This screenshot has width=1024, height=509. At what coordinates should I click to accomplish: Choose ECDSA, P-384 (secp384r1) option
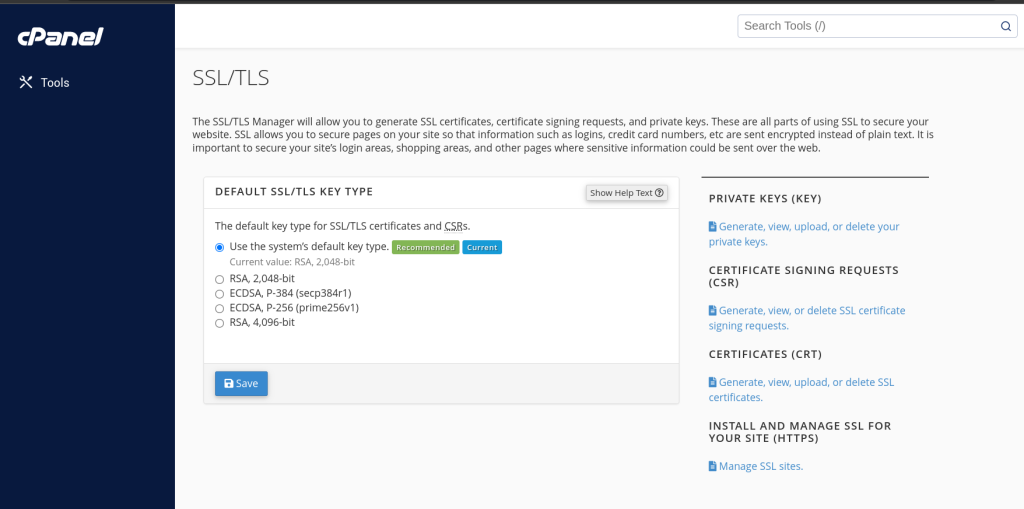coord(219,293)
